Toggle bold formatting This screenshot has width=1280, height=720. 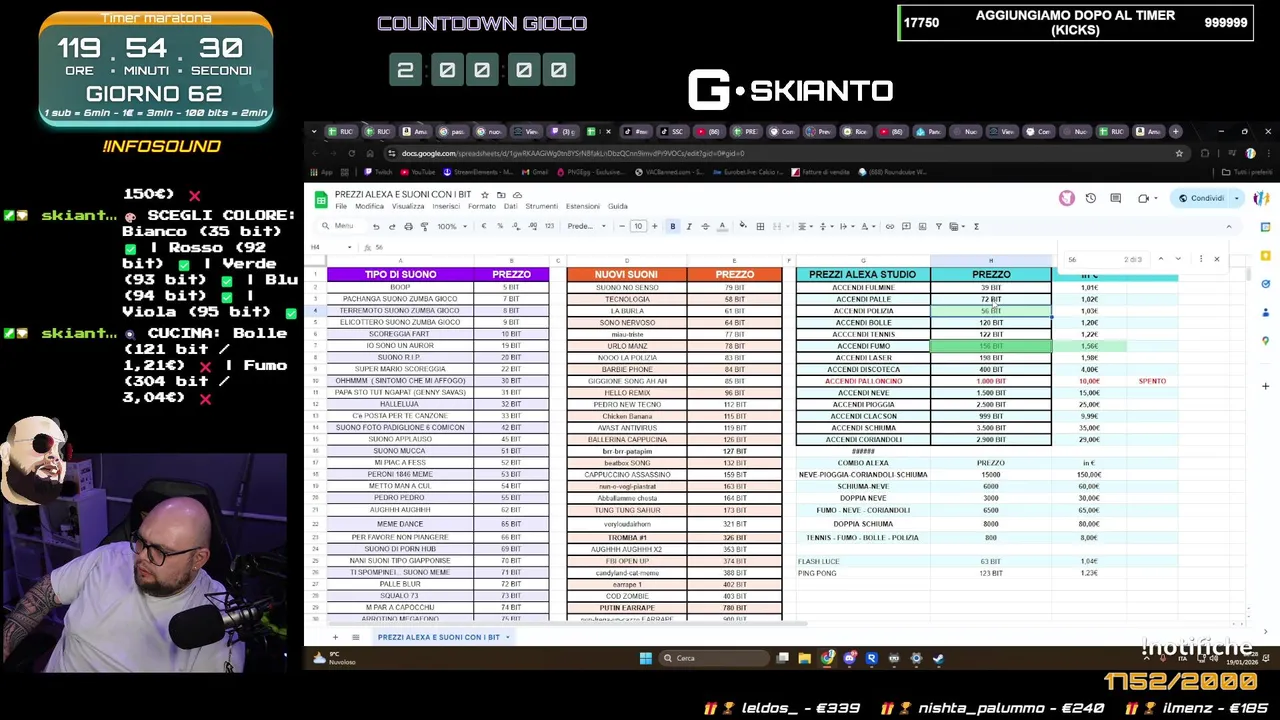pos(672,226)
